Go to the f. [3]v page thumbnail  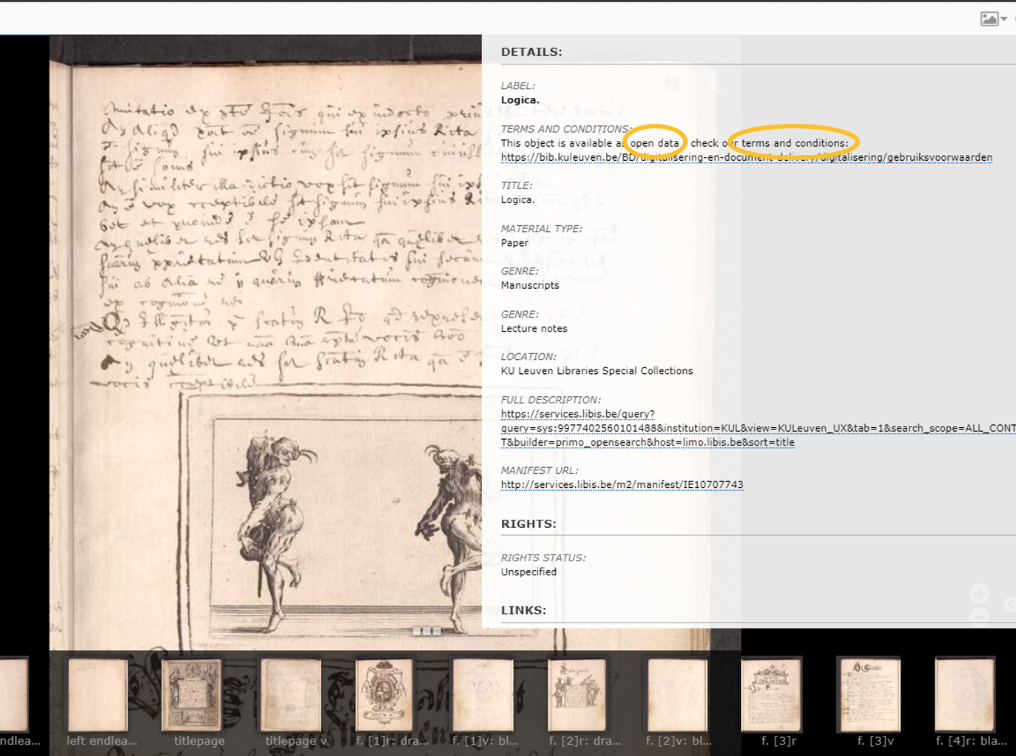click(868, 695)
